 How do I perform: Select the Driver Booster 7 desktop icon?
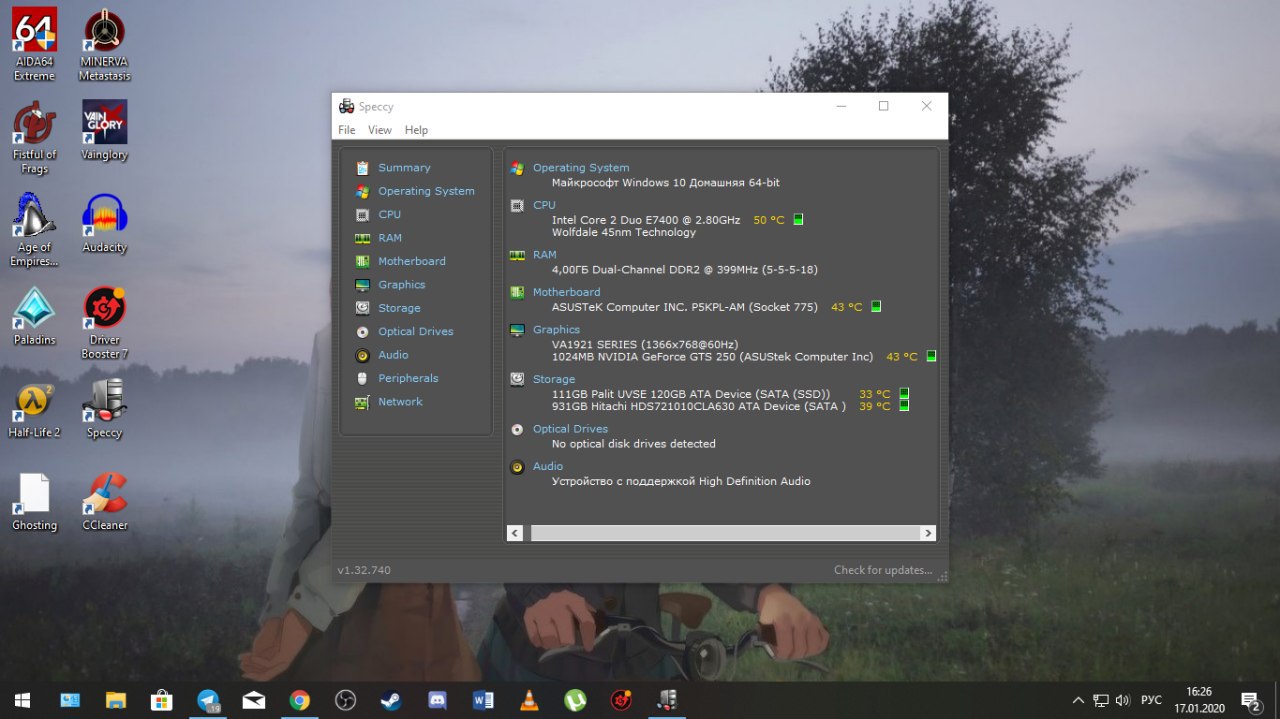pos(104,323)
